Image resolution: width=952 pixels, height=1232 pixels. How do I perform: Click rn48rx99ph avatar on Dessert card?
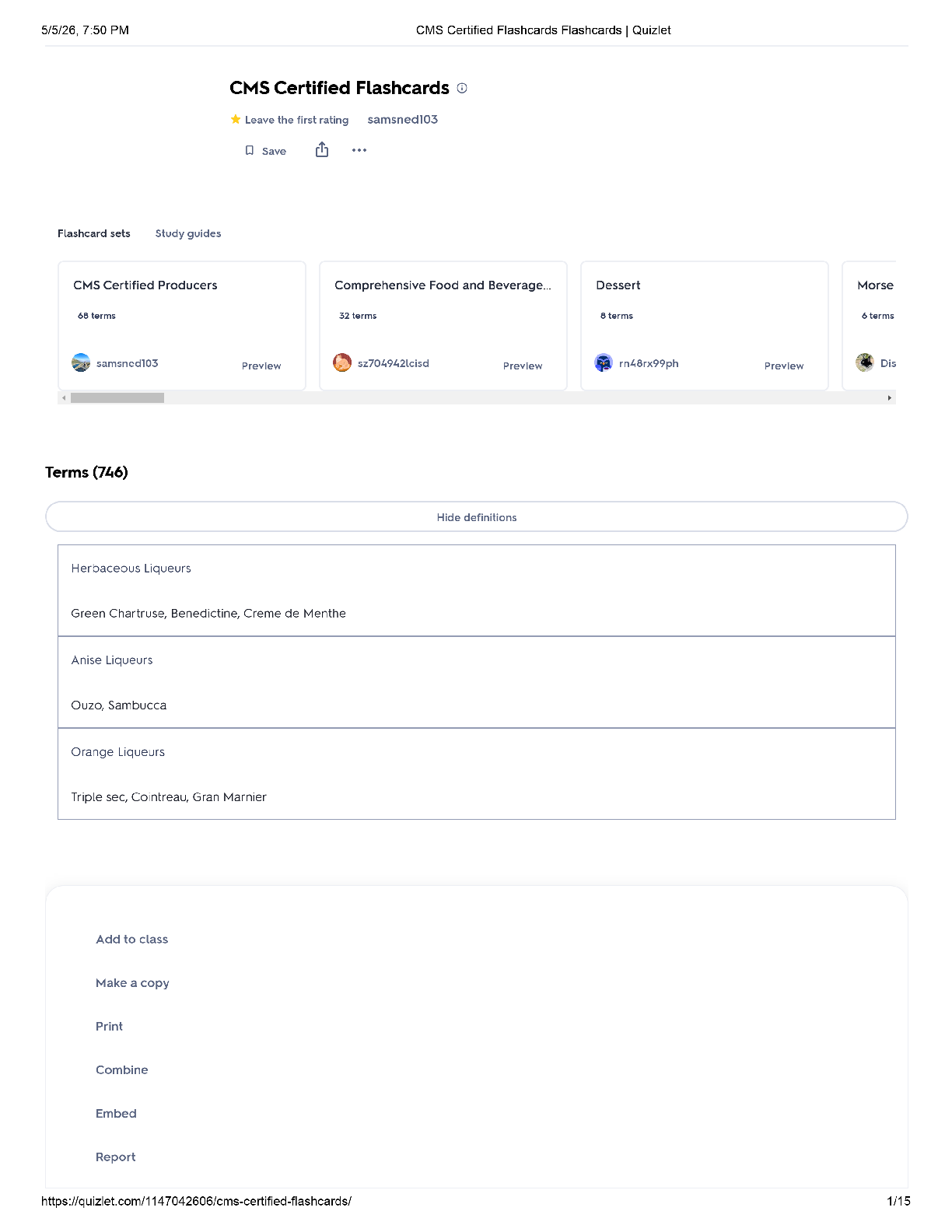(604, 362)
